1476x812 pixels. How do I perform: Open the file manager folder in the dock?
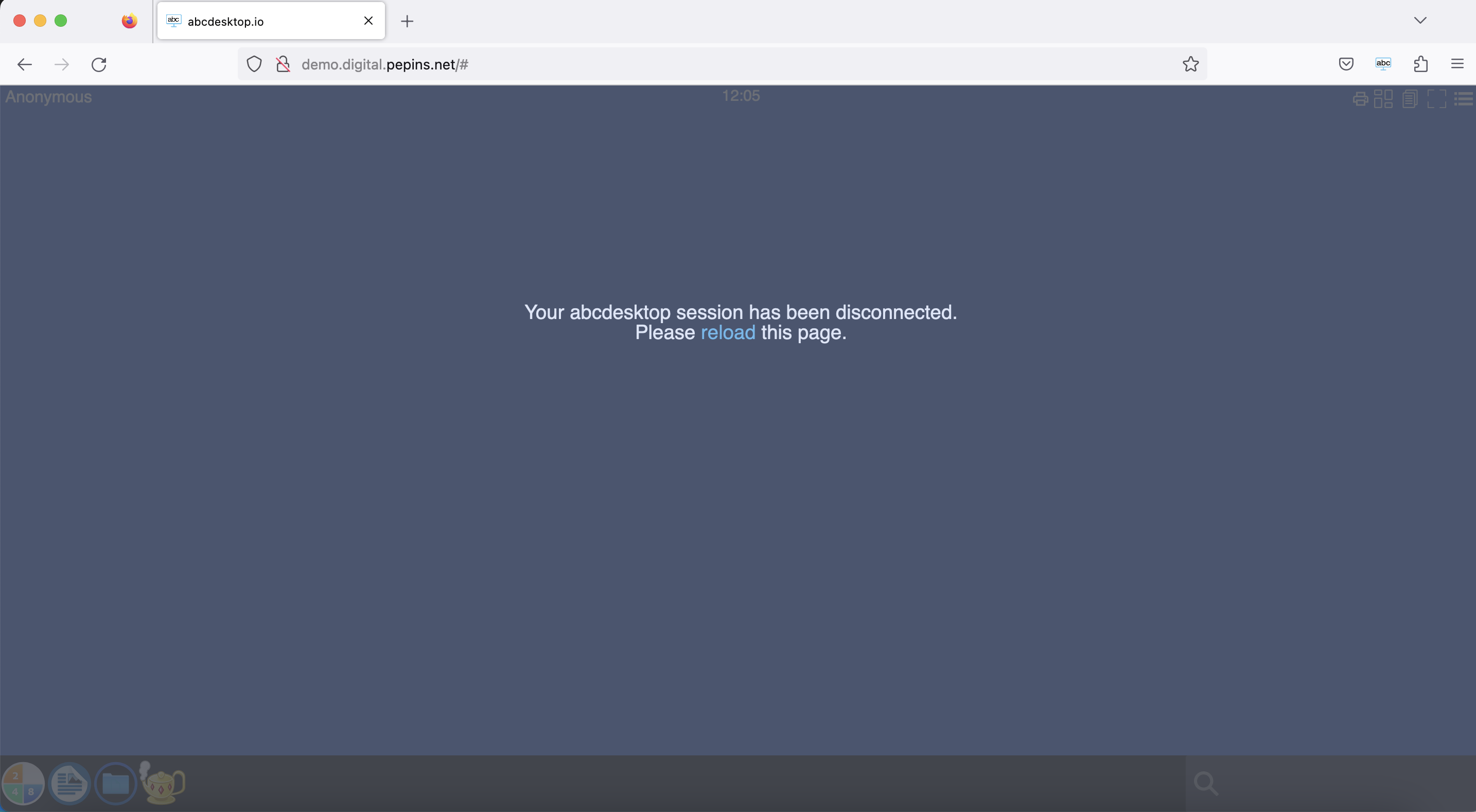click(116, 783)
